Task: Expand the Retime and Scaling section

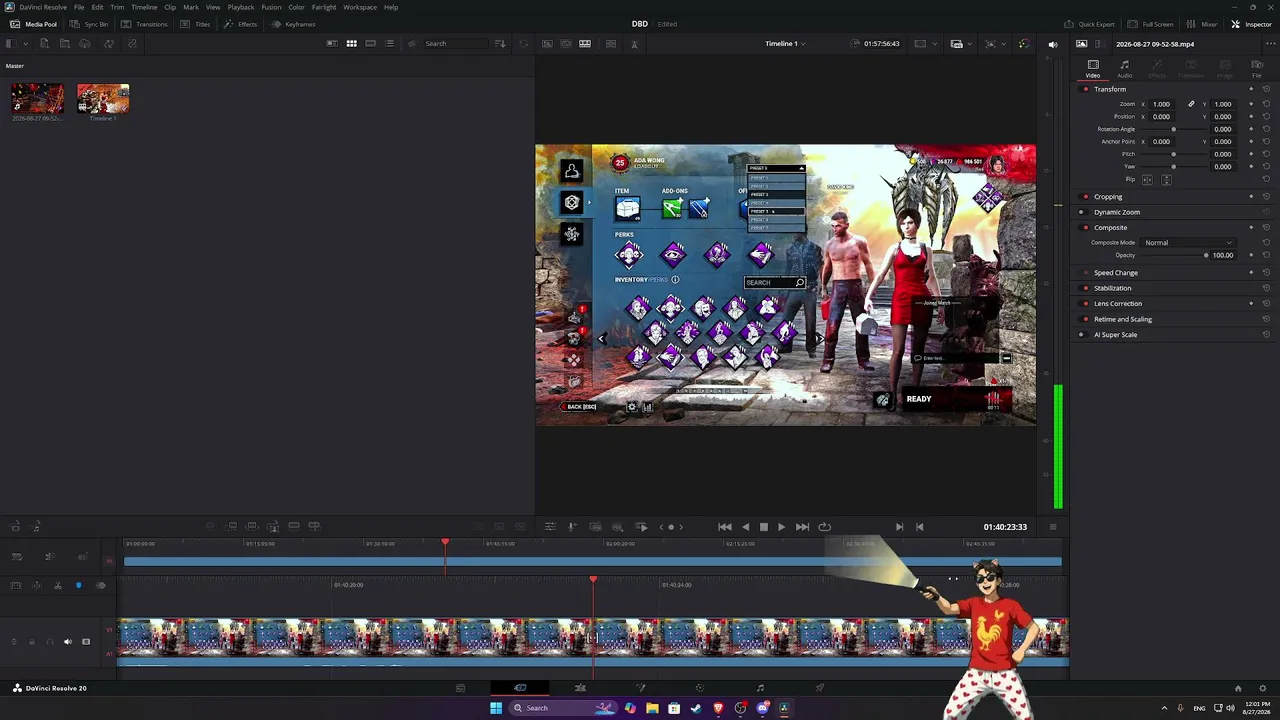Action: click(x=1123, y=319)
